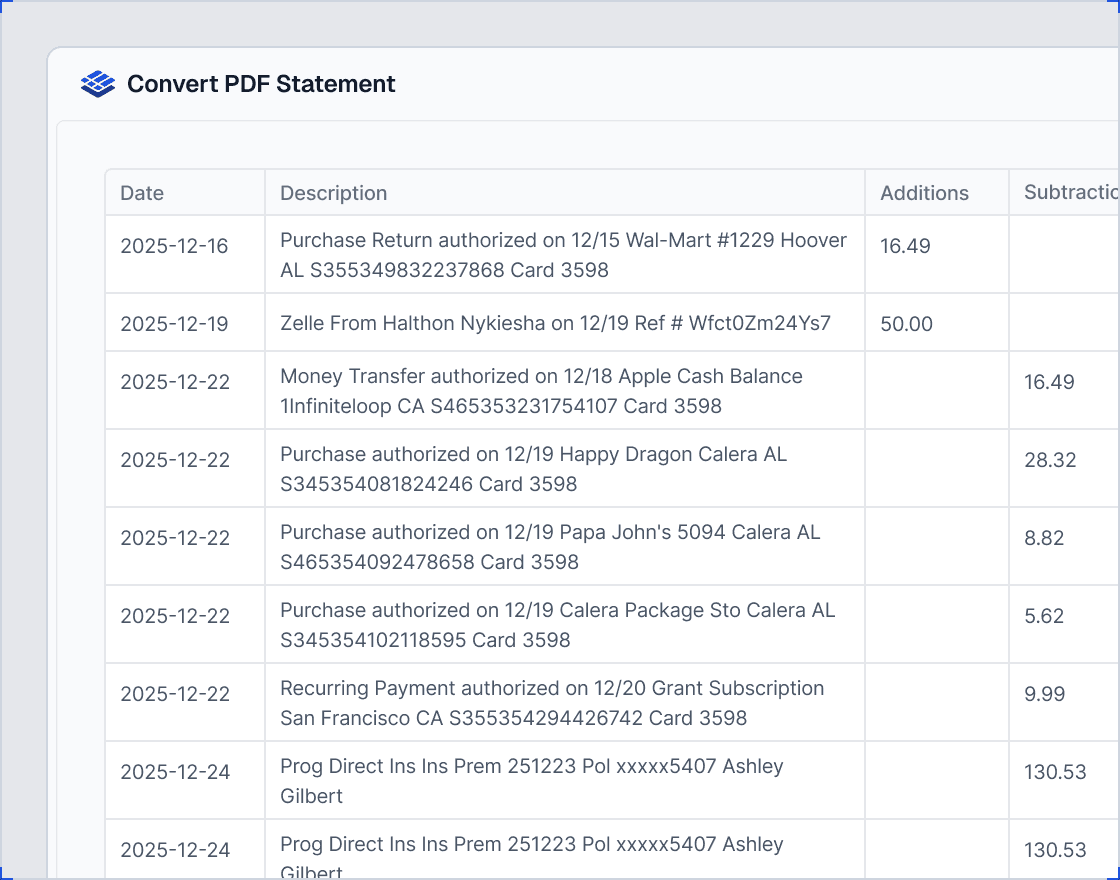The image size is (1120, 880).
Task: Click the 8.82 subtraction amount
Action: click(1044, 537)
